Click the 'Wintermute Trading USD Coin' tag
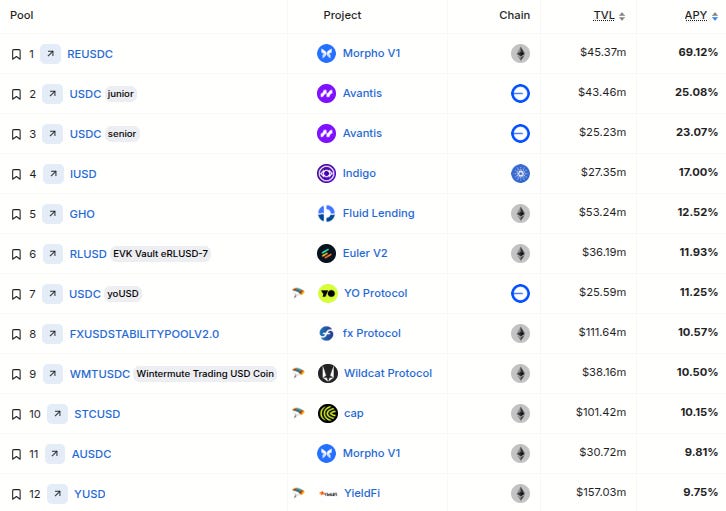726x511 pixels. (x=205, y=374)
